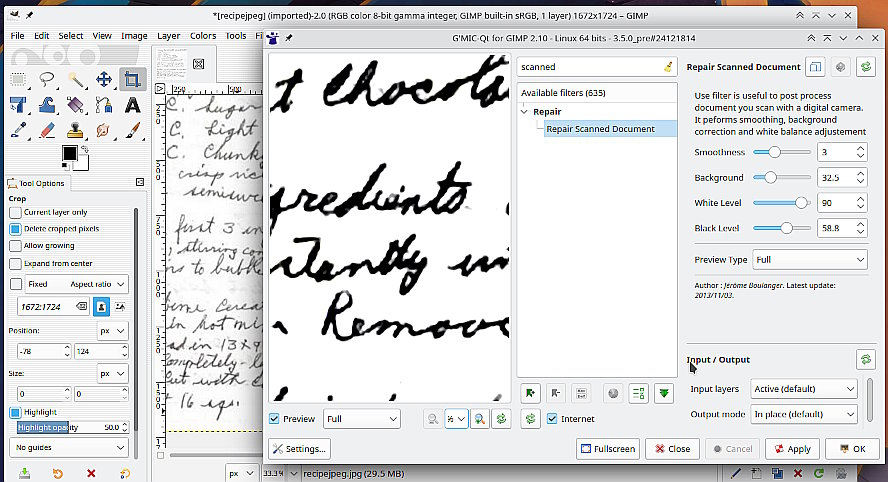Reset filter parameters icon top right
Screen dimensions: 888x482
click(866, 67)
